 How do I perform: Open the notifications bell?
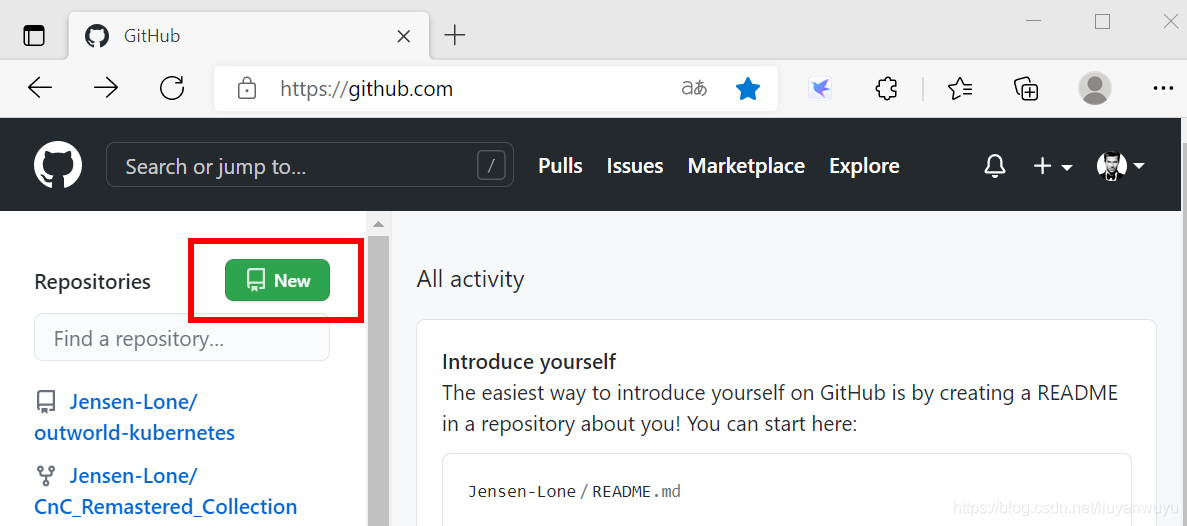coord(995,166)
